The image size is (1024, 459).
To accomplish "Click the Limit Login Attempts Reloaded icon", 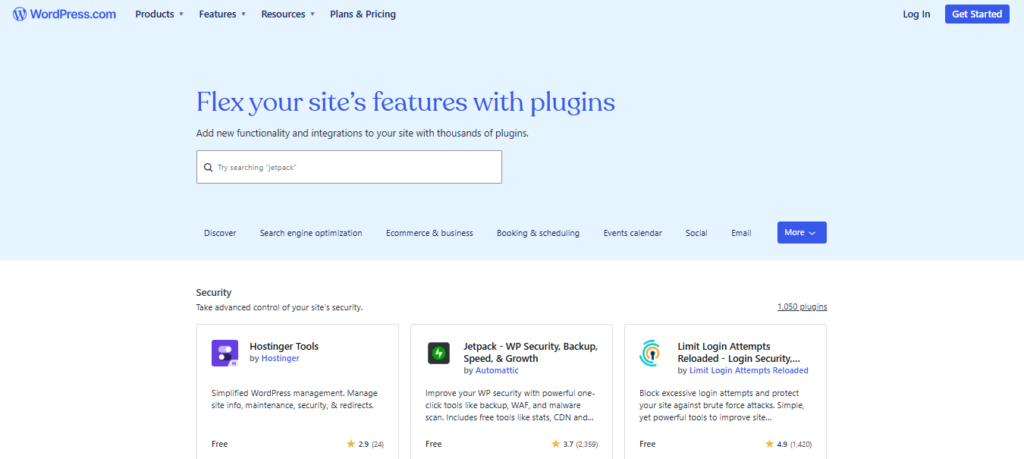I will pyautogui.click(x=653, y=352).
